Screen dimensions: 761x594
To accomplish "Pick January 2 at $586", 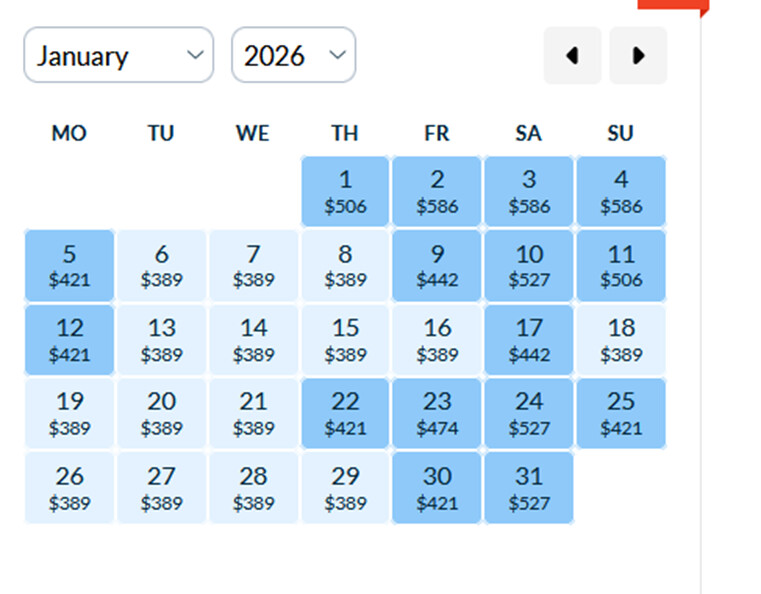I will 437,192.
